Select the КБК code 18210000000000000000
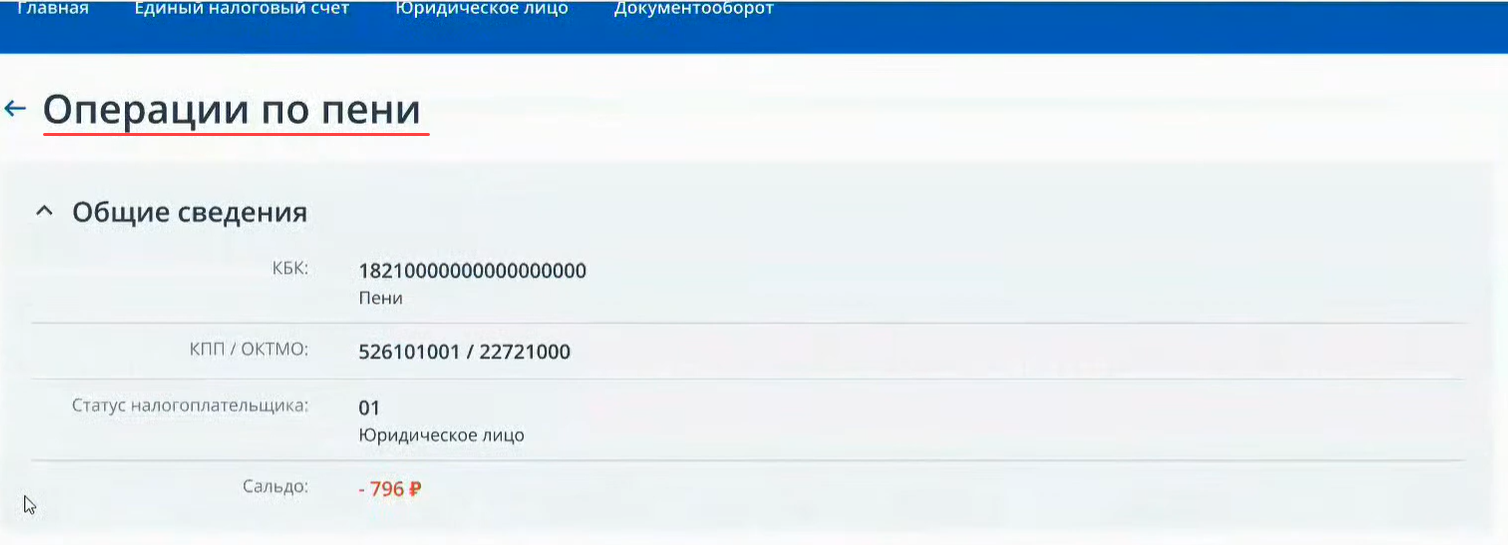This screenshot has height=545, width=1508. click(472, 271)
